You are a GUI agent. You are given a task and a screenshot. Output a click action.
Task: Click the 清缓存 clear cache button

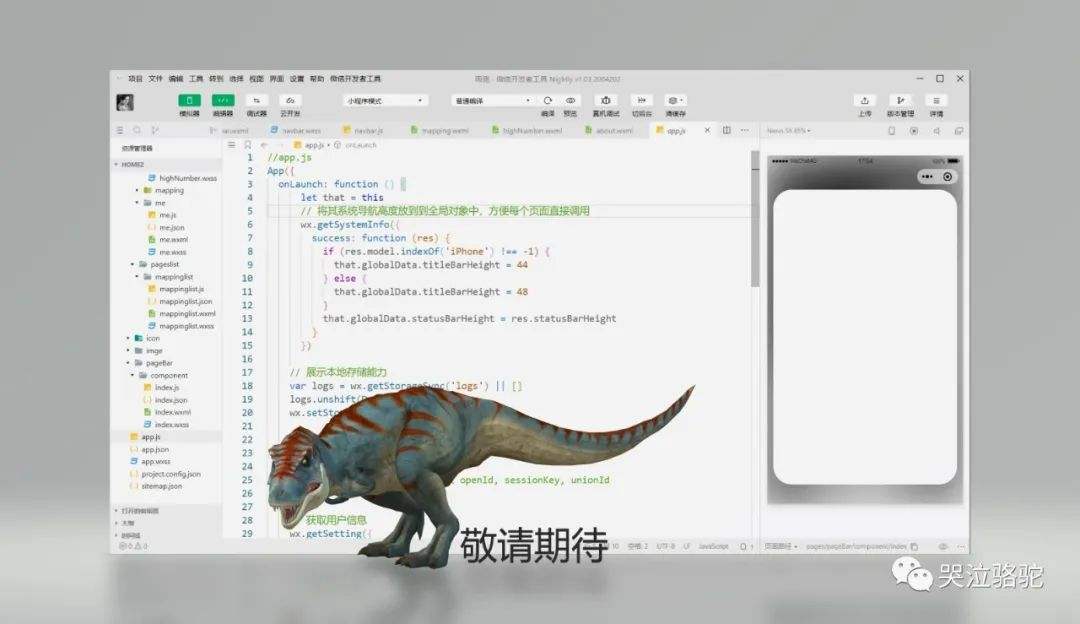click(675, 100)
